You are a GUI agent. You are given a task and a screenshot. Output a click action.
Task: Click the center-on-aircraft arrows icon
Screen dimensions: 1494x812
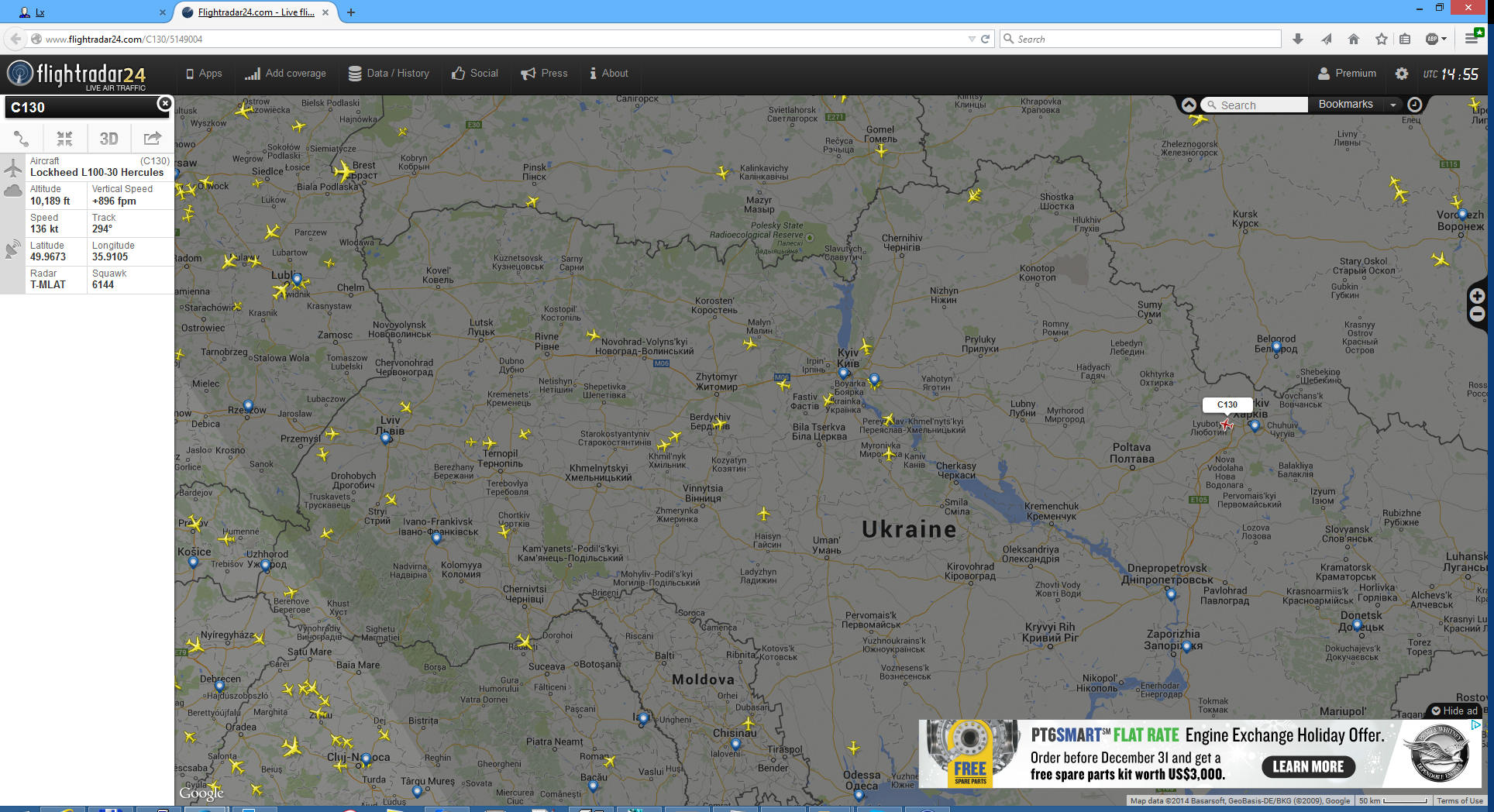pos(64,139)
